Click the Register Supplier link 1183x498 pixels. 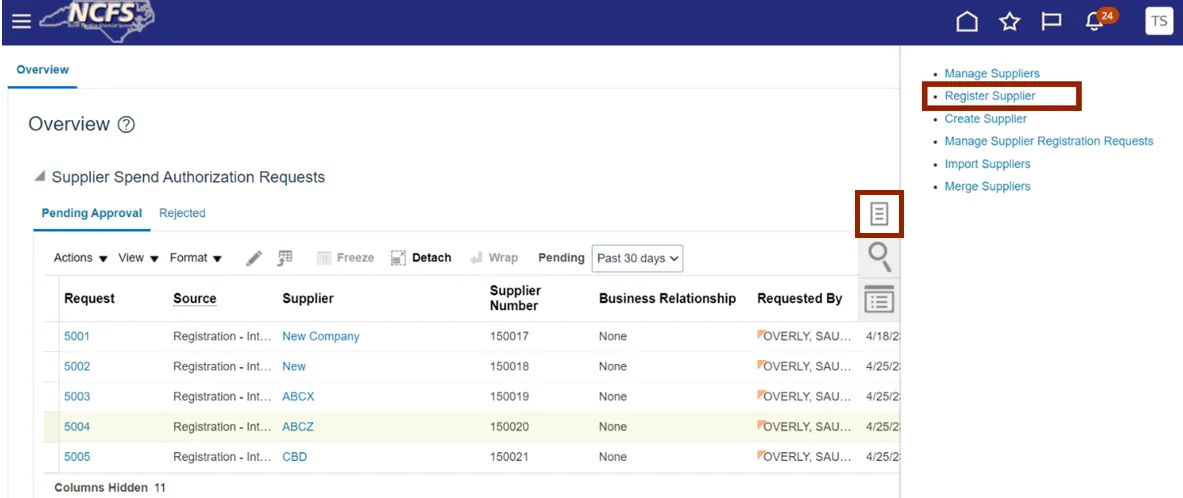(990, 96)
